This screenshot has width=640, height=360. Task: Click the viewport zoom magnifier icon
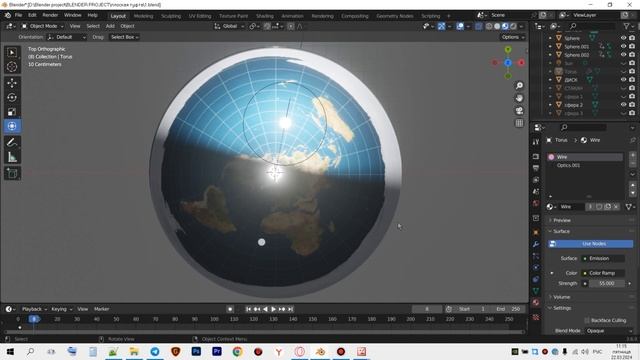tap(519, 86)
